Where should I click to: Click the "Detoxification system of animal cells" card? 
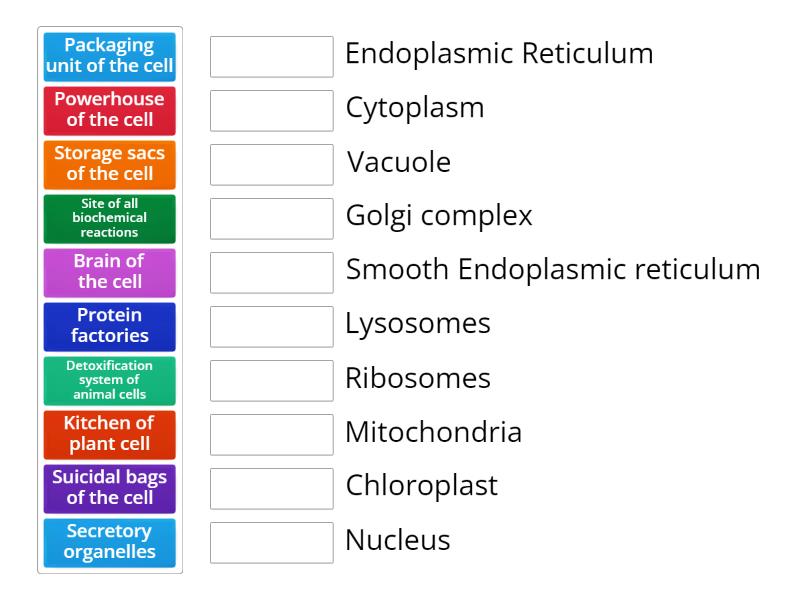coord(109,380)
